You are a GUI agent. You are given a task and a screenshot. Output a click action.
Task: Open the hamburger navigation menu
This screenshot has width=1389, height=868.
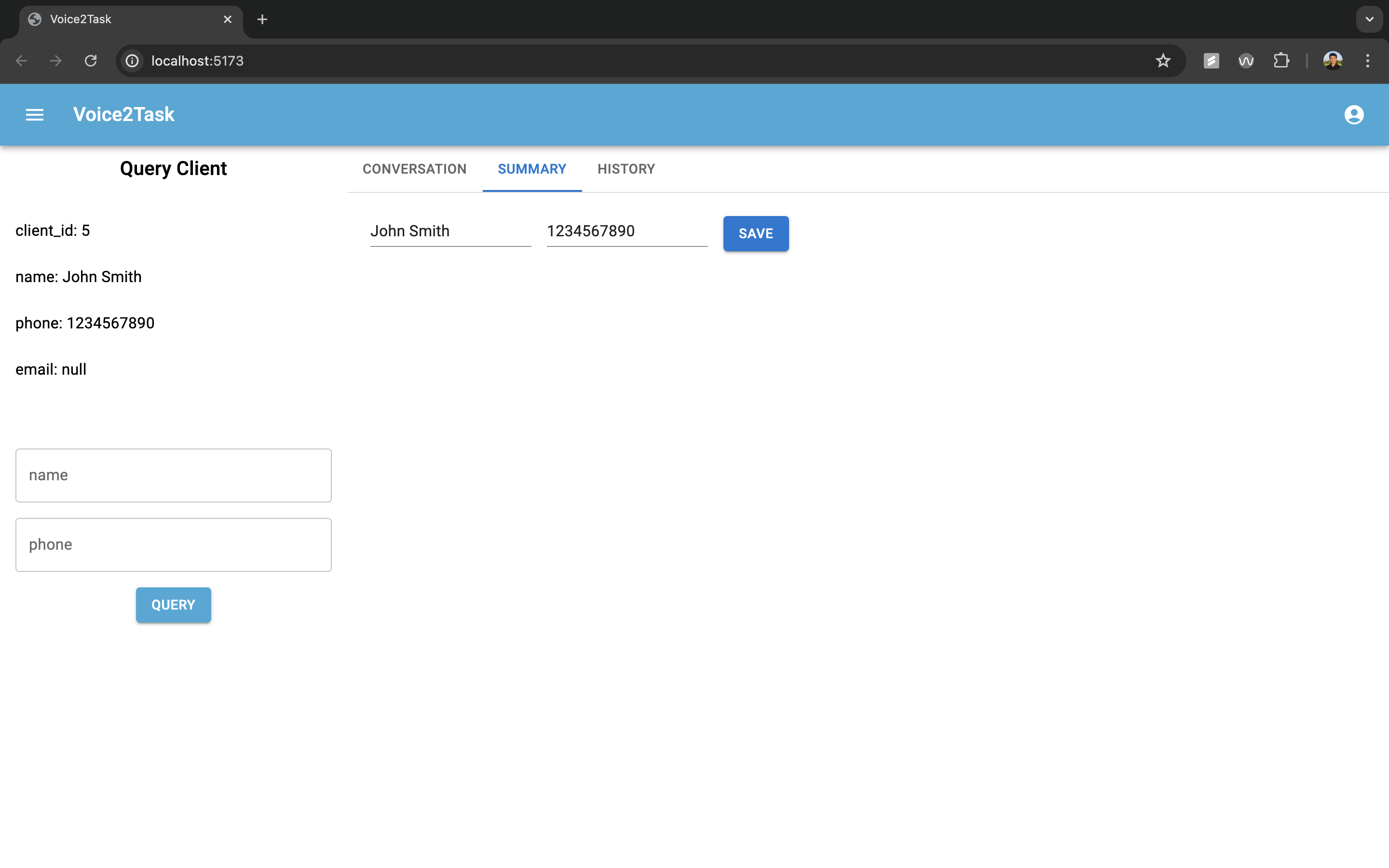34,115
